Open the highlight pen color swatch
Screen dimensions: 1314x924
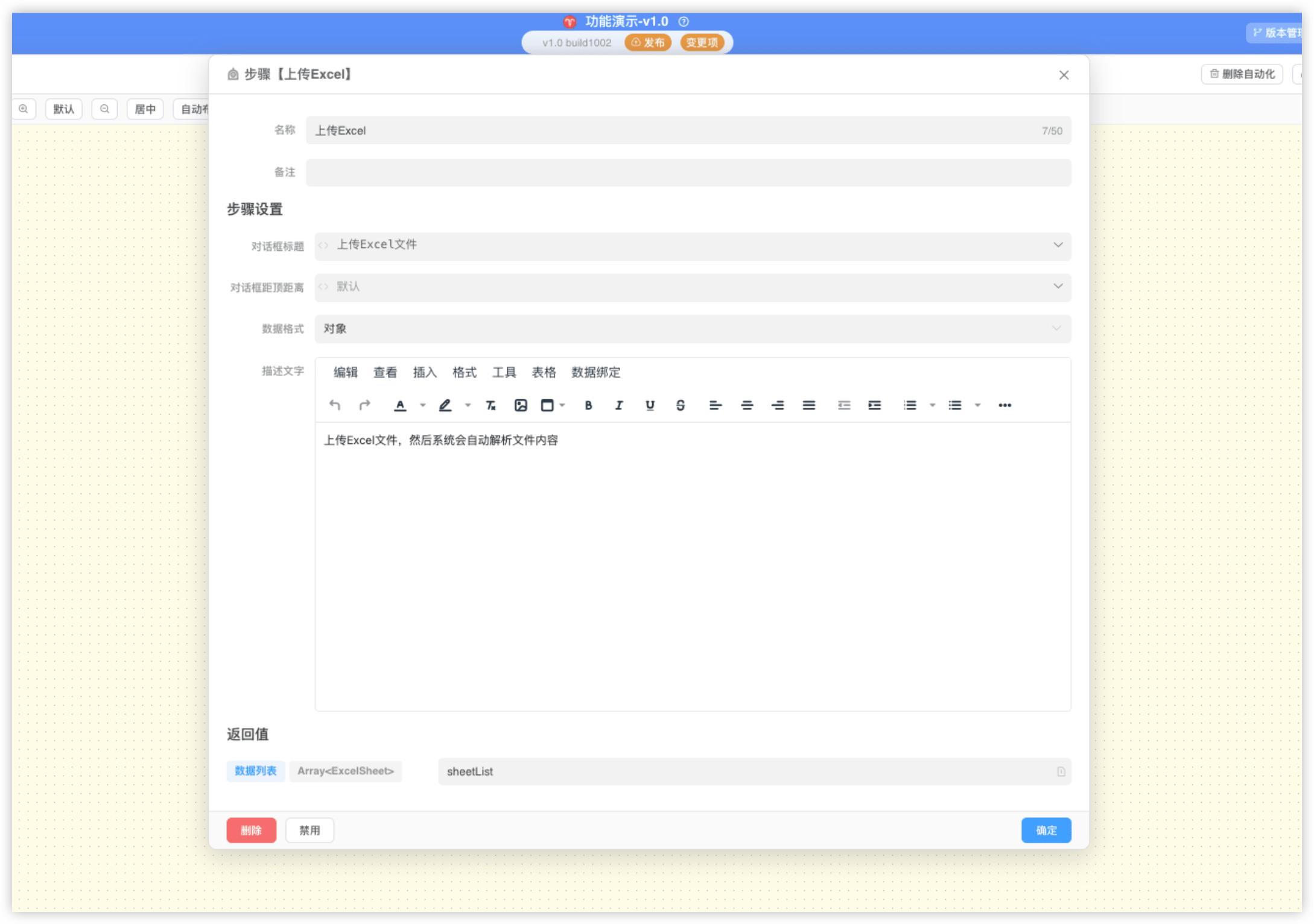445,405
